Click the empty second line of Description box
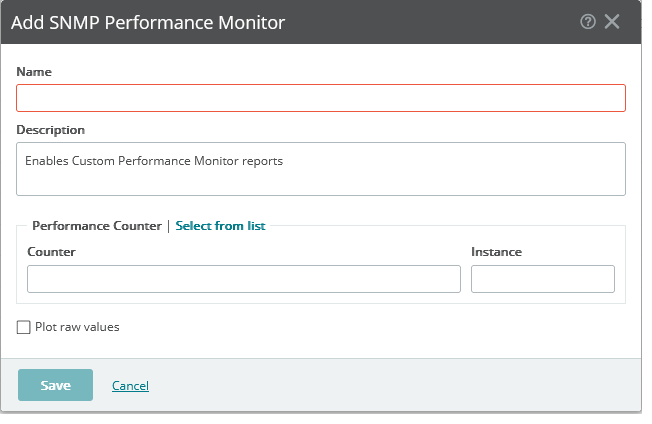The width and height of the screenshot is (652, 424). point(321,182)
